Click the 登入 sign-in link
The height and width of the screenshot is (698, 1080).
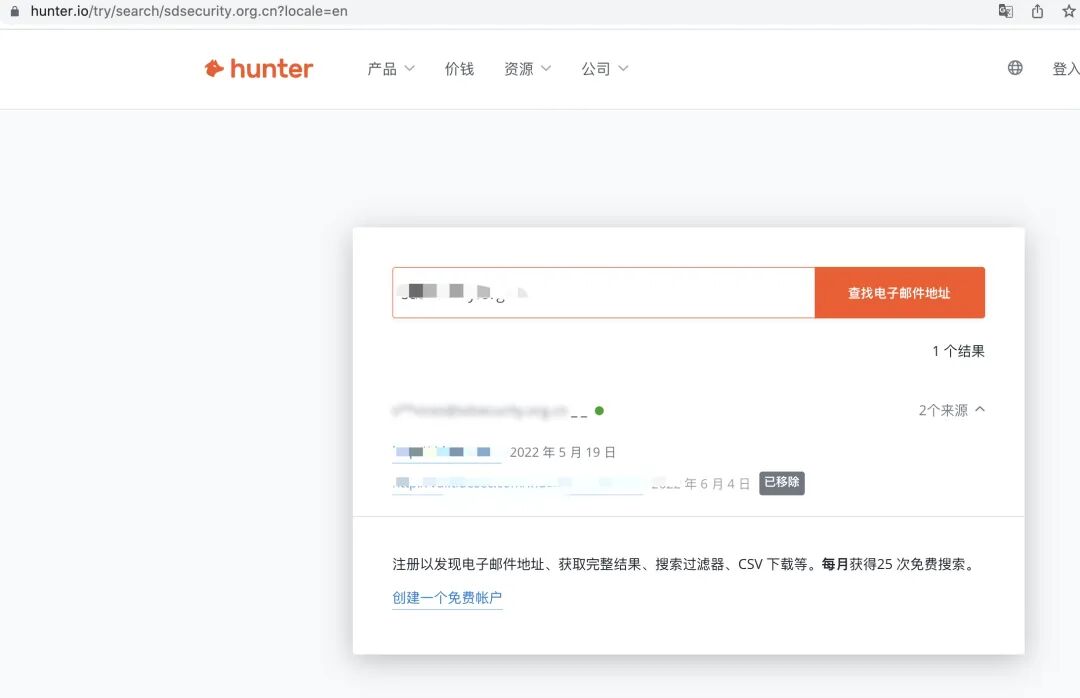1066,68
